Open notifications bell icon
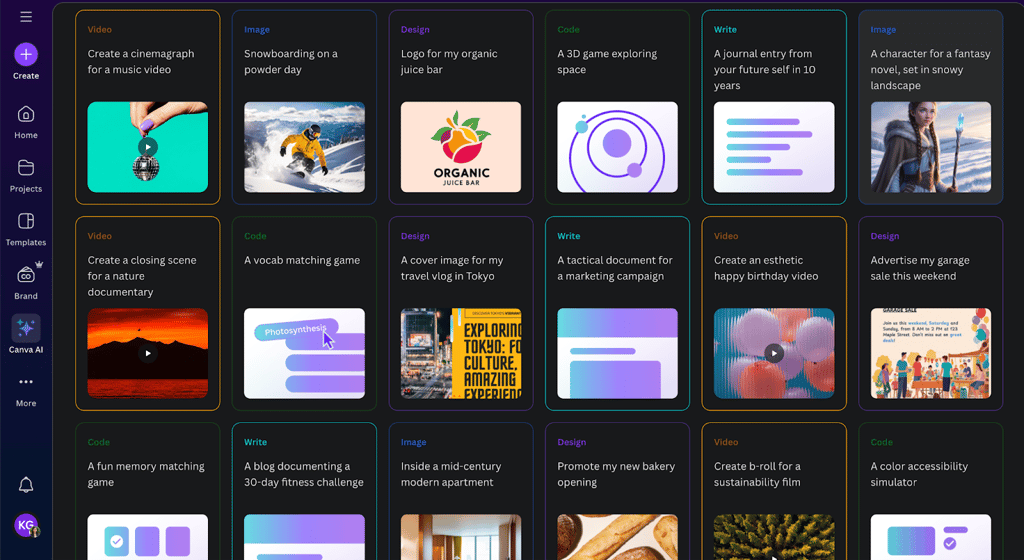 click(x=25, y=484)
